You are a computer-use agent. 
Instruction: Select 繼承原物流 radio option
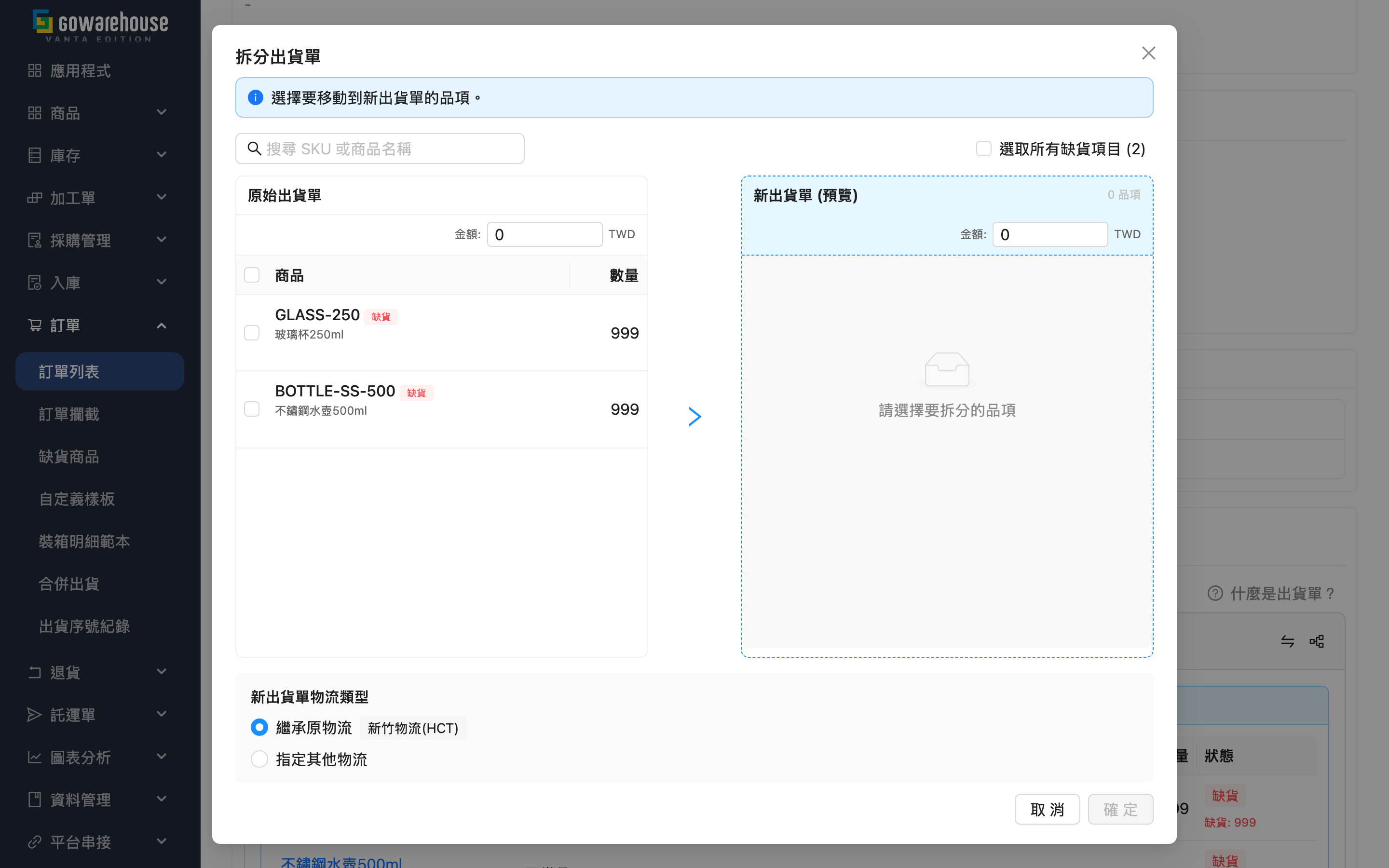259,727
